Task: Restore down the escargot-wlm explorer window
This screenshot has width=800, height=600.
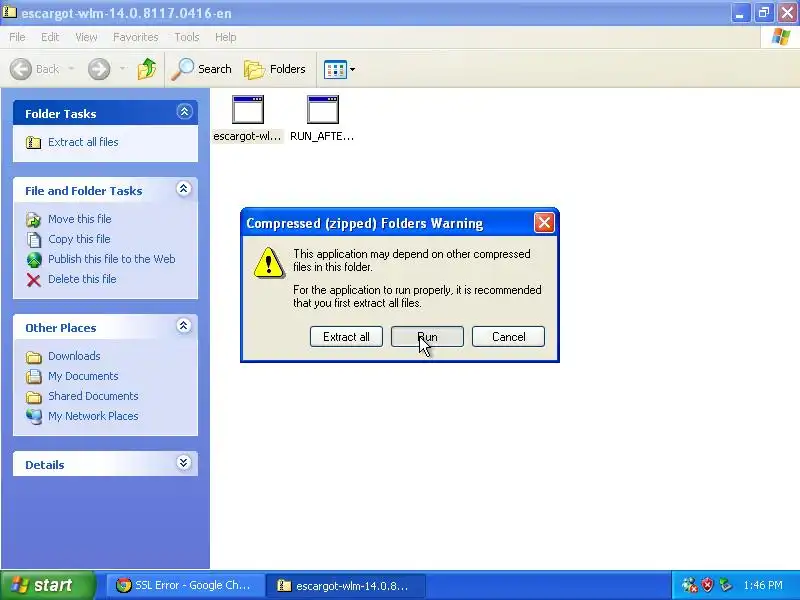Action: point(764,12)
